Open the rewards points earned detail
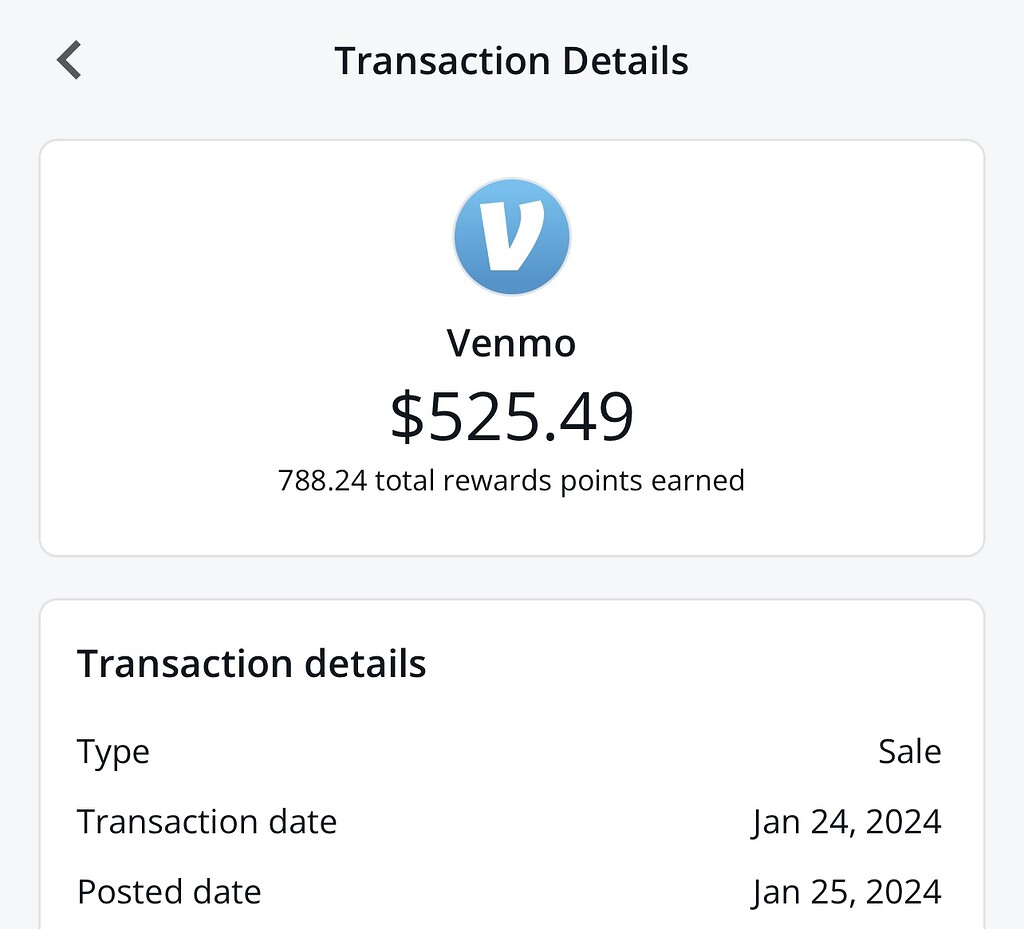1024x929 pixels. click(511, 480)
